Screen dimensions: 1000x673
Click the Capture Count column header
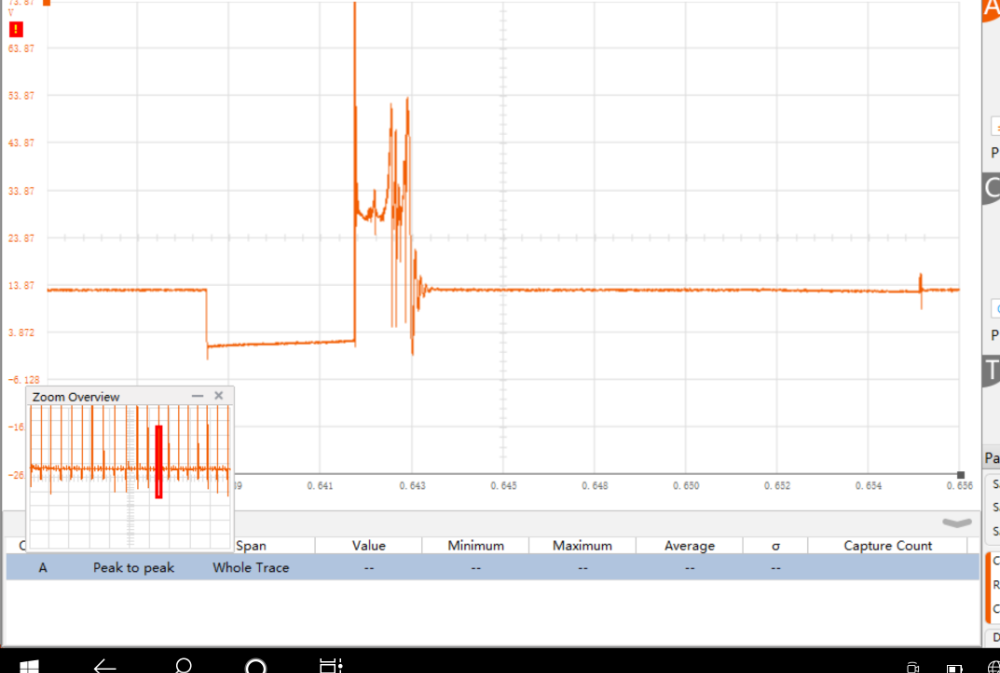pos(887,545)
